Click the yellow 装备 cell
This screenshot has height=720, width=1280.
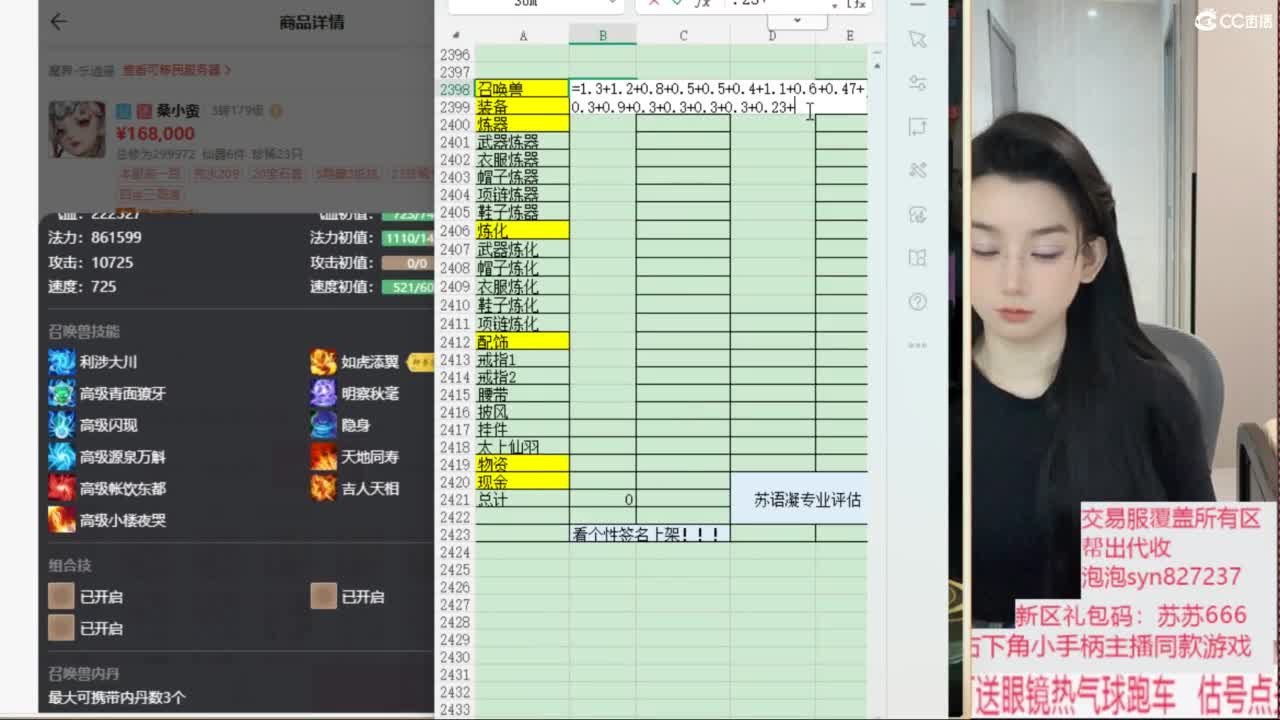tap(522, 107)
